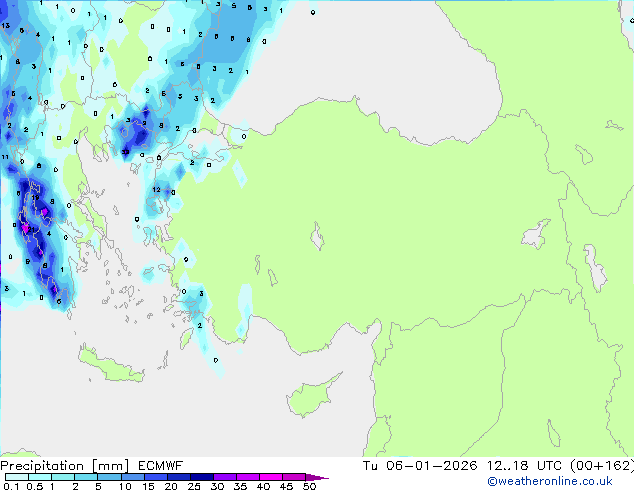Select the 35 to 40 mm violet swatch

247,477
